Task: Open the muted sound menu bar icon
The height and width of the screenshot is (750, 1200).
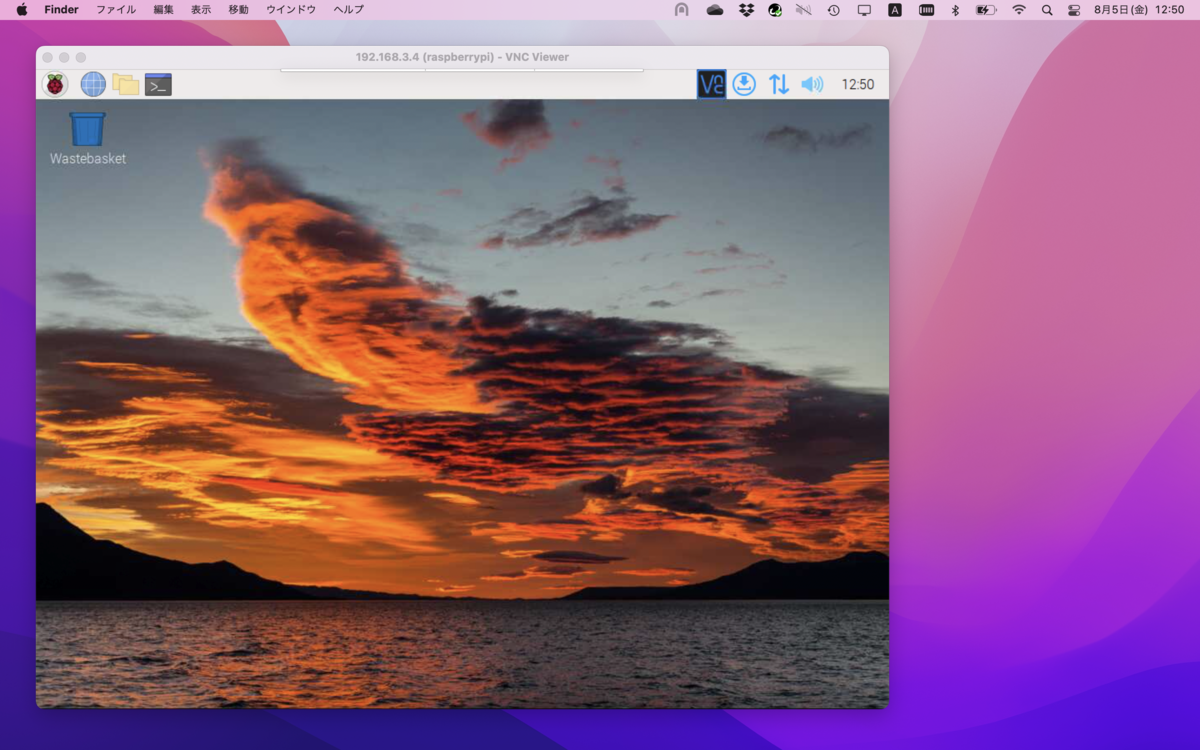Action: coord(803,10)
